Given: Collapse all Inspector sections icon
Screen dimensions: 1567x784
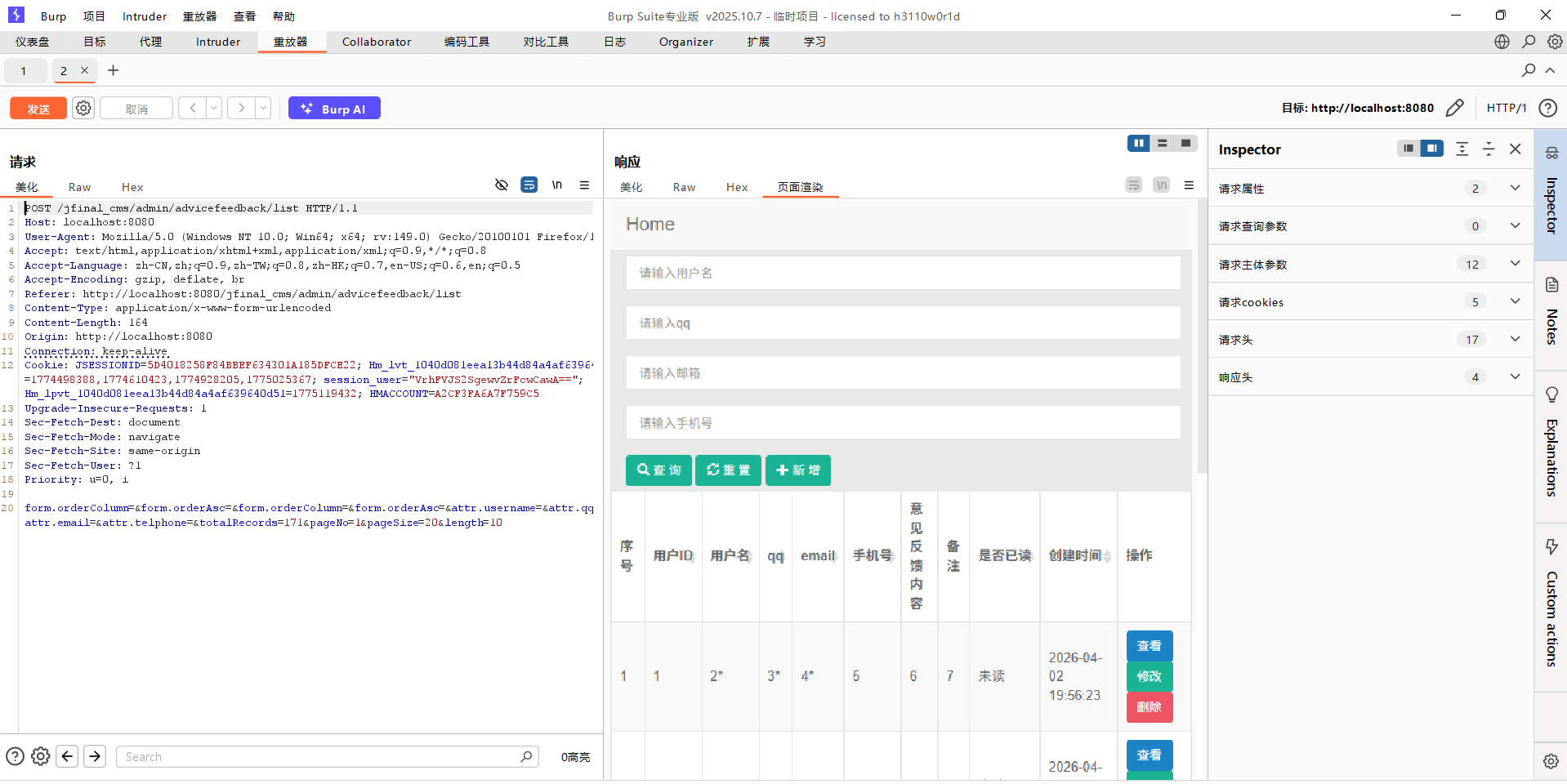Looking at the screenshot, I should [1489, 149].
